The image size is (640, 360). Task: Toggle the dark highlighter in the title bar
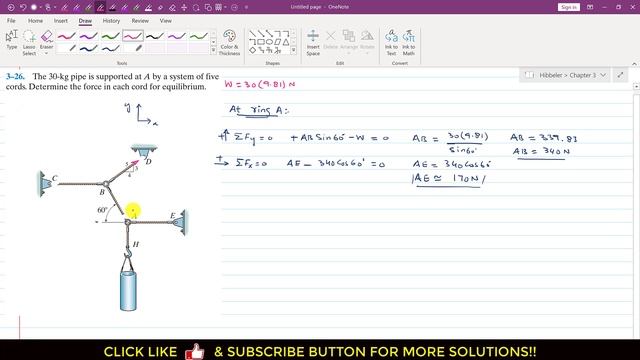tap(113, 7)
